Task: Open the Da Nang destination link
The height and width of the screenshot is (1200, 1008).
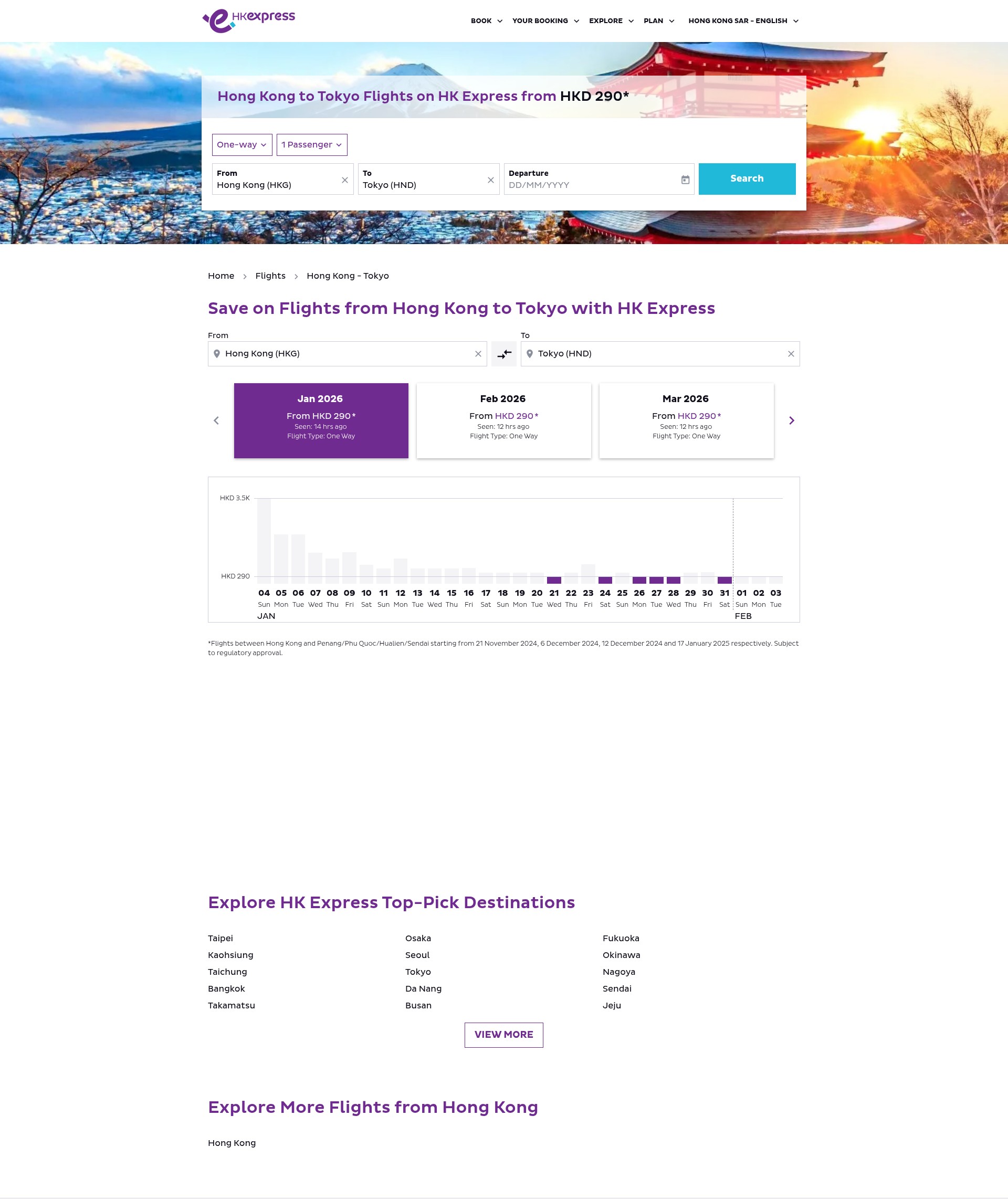Action: point(424,988)
